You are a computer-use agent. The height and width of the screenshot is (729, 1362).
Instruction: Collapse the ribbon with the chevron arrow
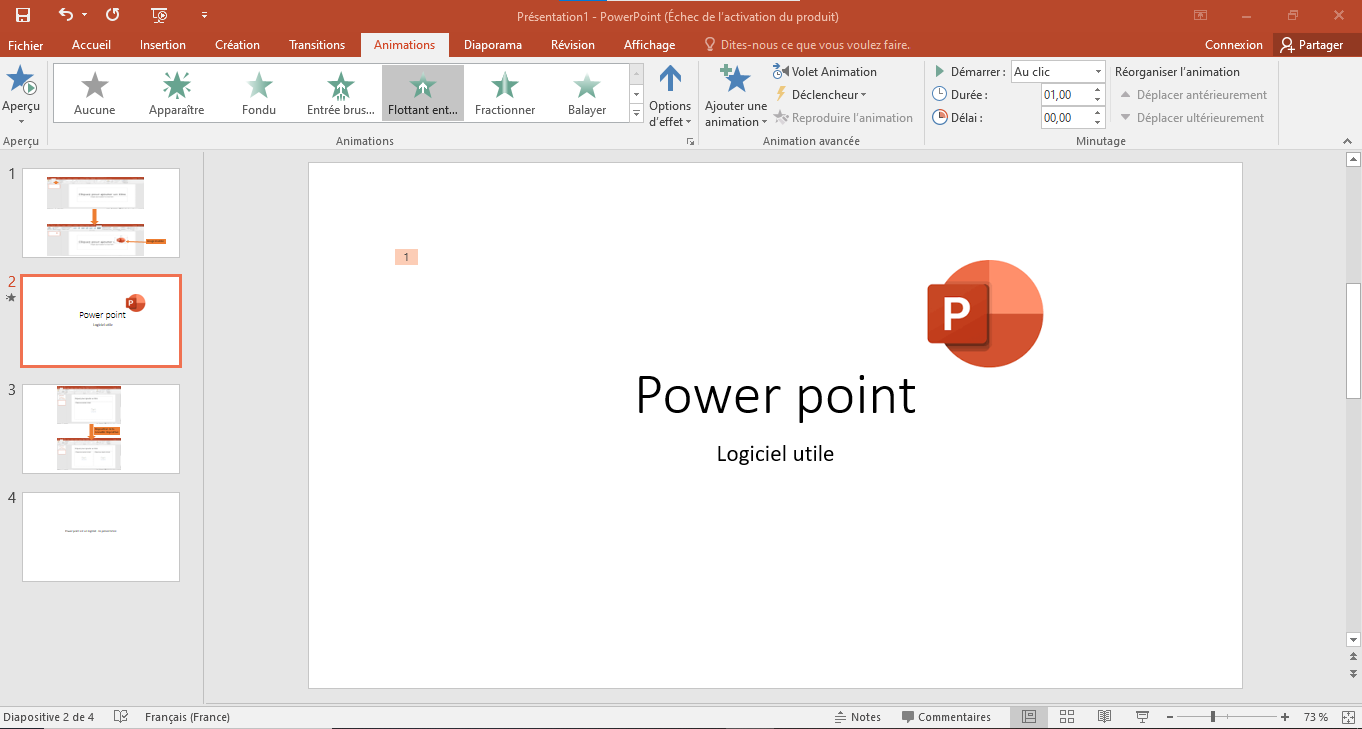click(x=1345, y=142)
